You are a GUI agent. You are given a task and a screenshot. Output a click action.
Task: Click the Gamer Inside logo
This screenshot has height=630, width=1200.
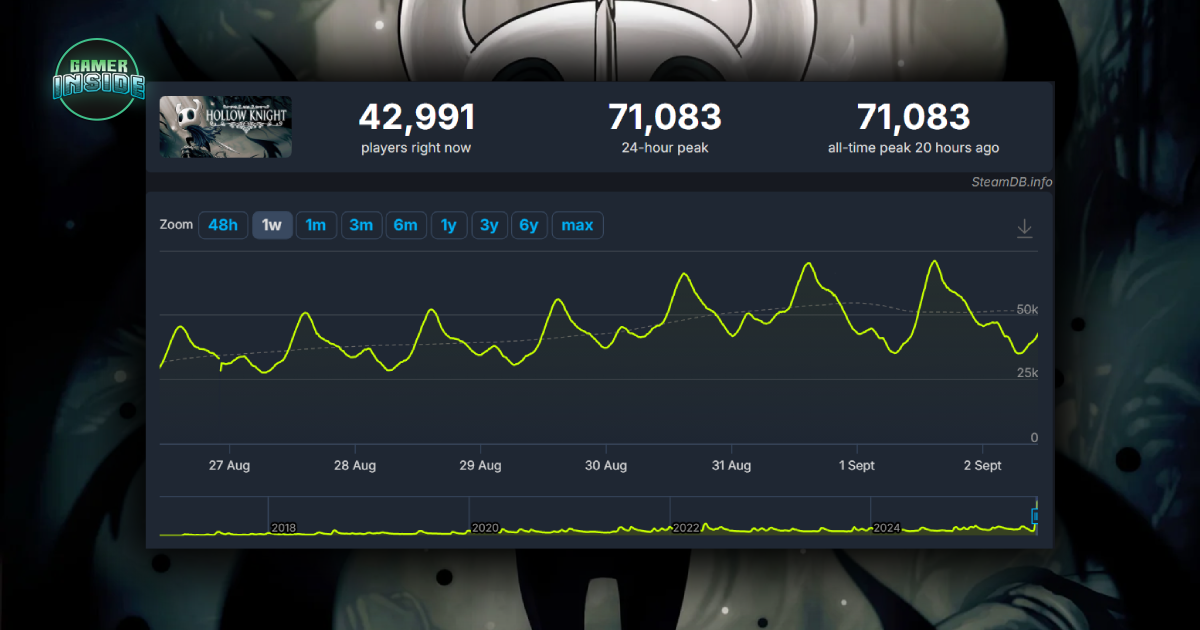pos(98,80)
